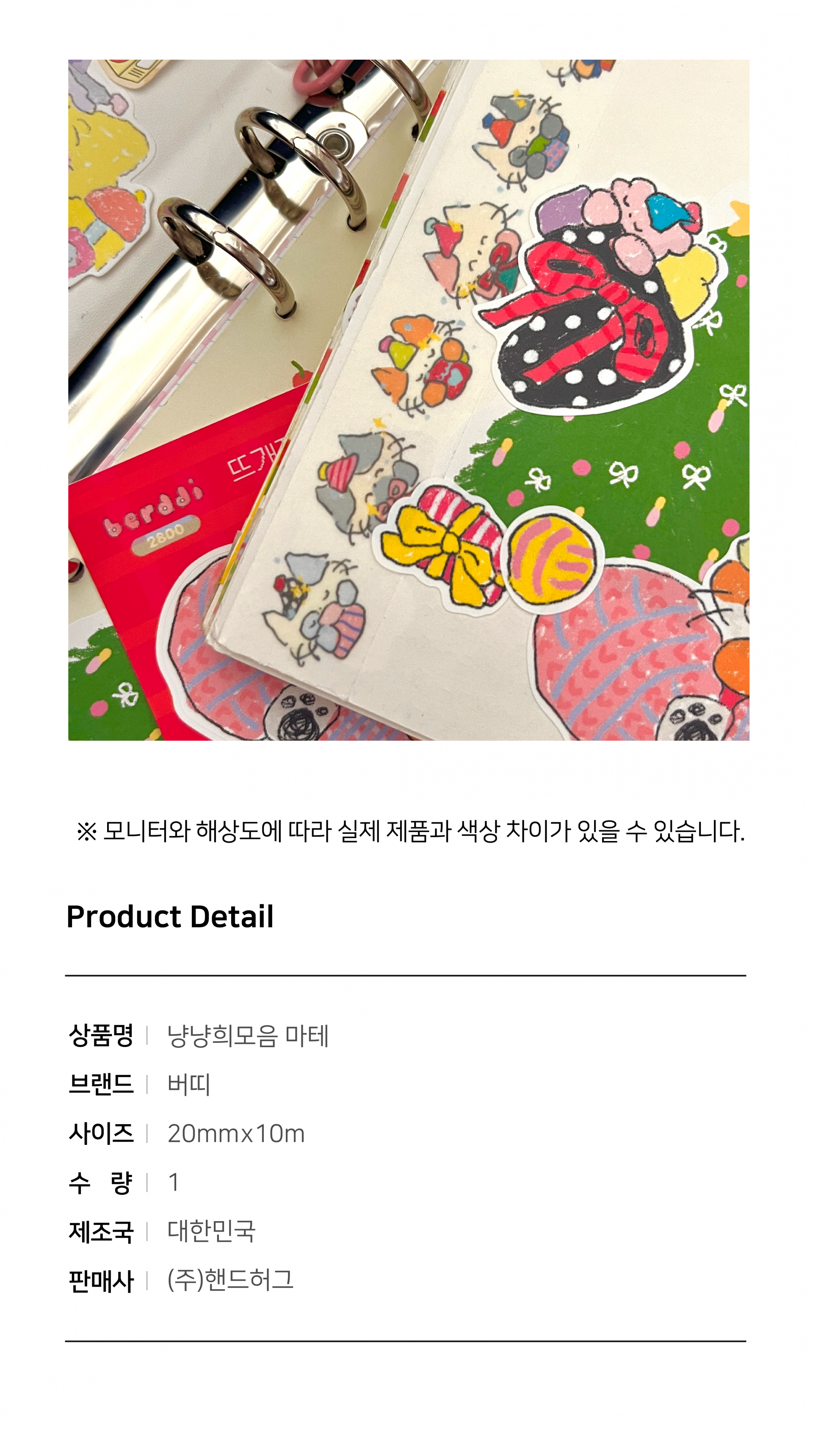This screenshot has width=813, height=1456.
Task: Select the seller name (주)핸드허그
Action: tap(230, 1280)
